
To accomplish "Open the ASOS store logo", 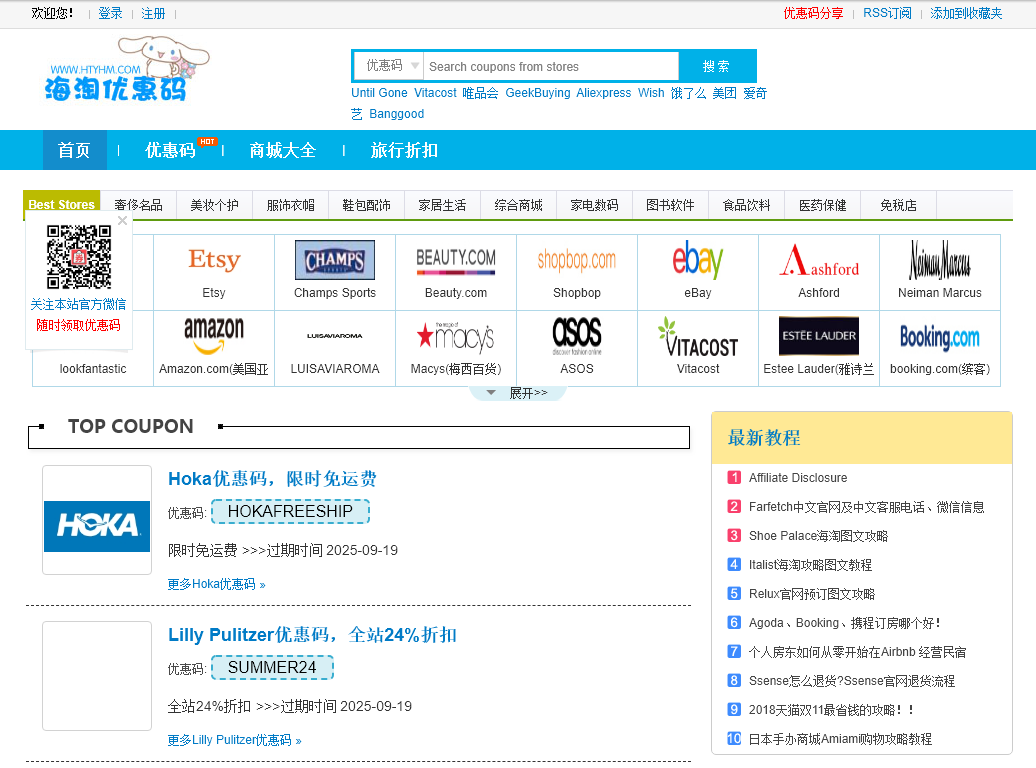I will [x=577, y=336].
